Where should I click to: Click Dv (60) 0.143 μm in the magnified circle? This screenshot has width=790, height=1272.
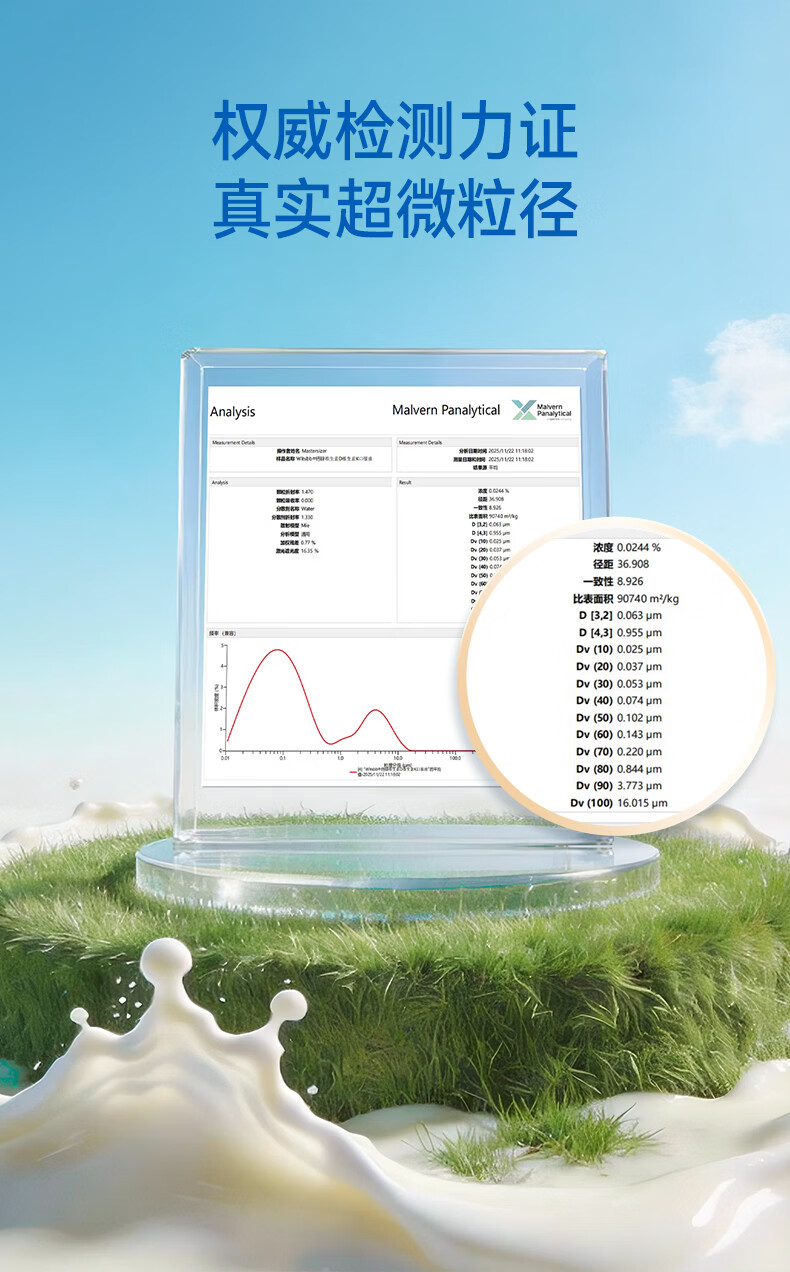pos(619,734)
